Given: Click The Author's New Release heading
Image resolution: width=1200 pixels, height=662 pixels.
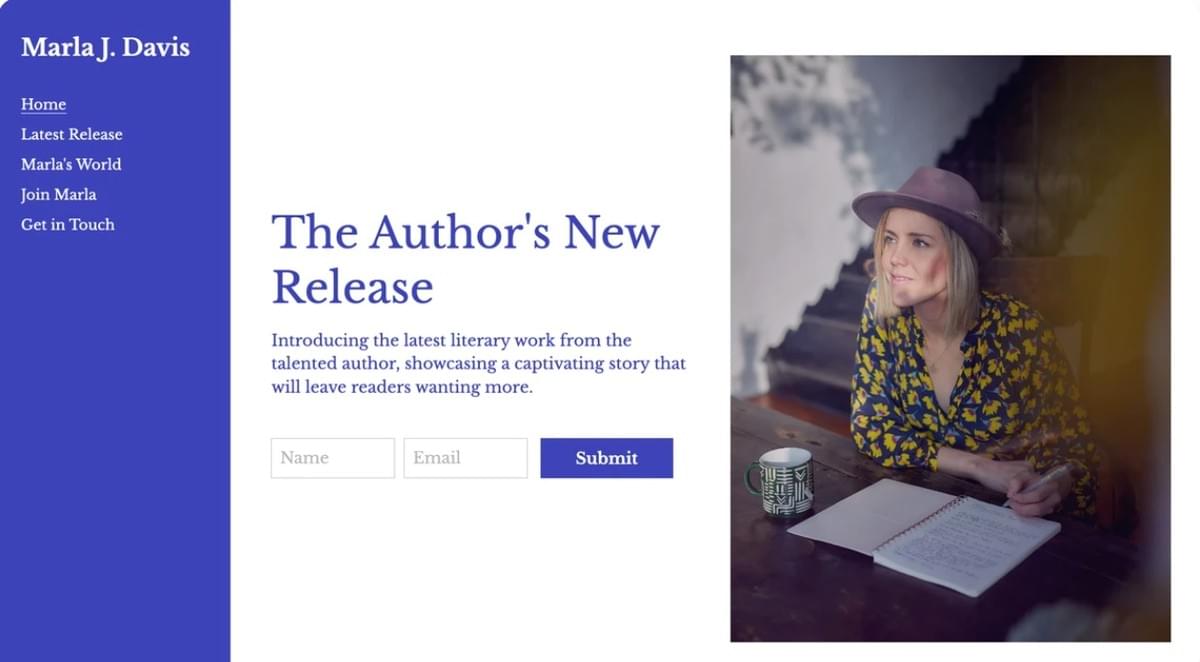Looking at the screenshot, I should pos(466,259).
